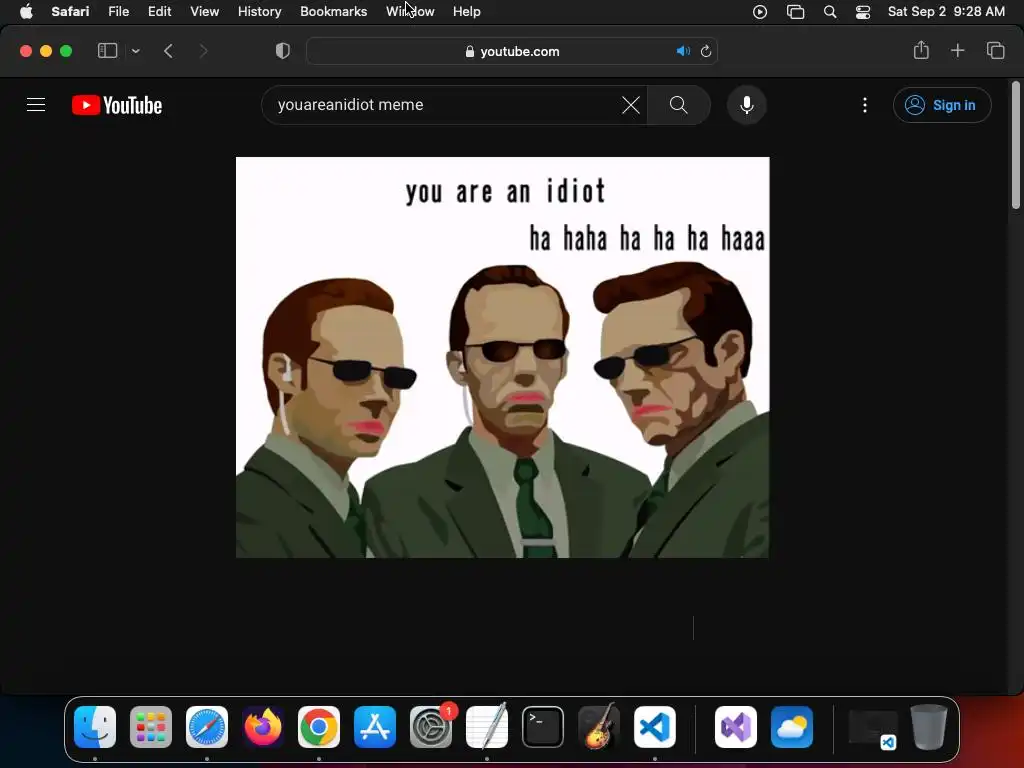Viewport: 1024px width, 768px height.
Task: Click the date and time clock
Action: 946,11
